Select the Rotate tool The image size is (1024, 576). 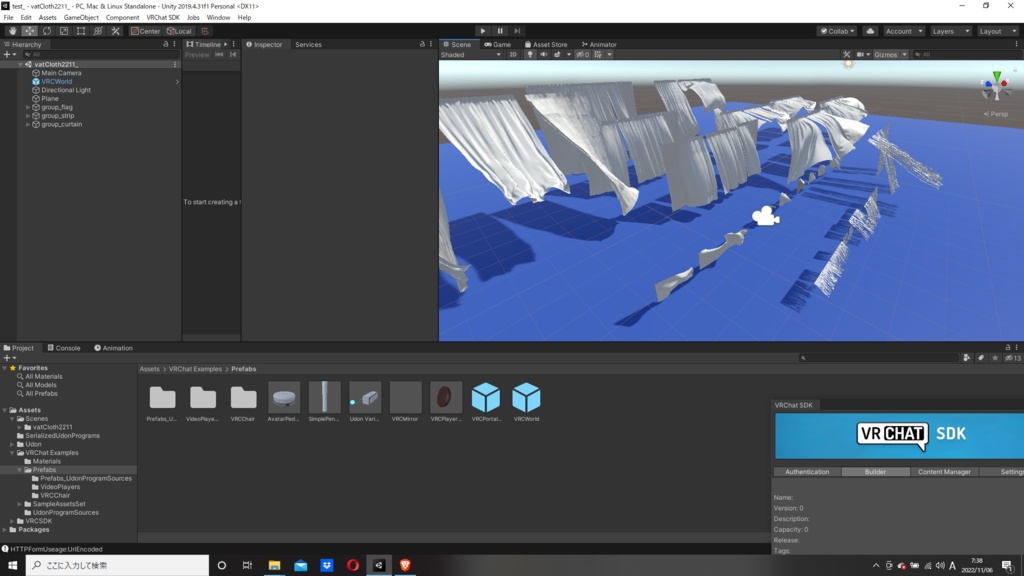point(47,31)
